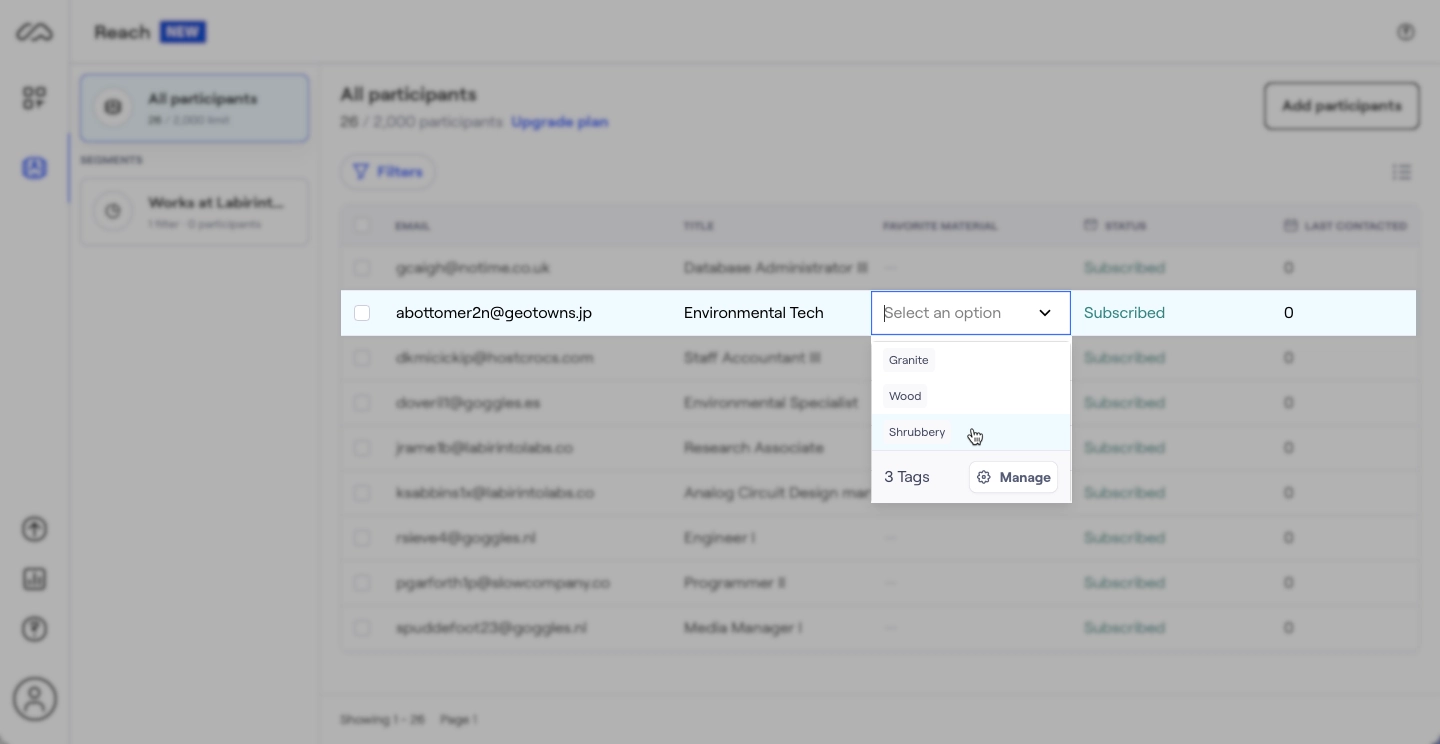The height and width of the screenshot is (744, 1440).
Task: Open the Reach logo home icon
Action: pos(34,31)
